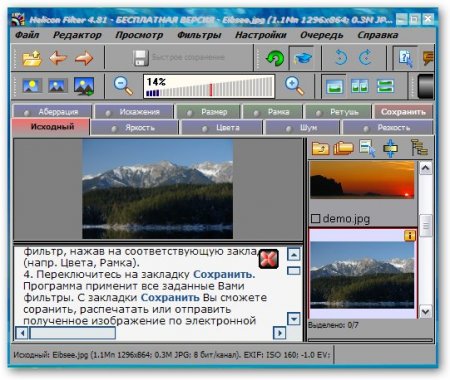The height and width of the screenshot is (380, 450).
Task: Click yellow info badge on Eibsee thumbnail
Action: point(410,236)
